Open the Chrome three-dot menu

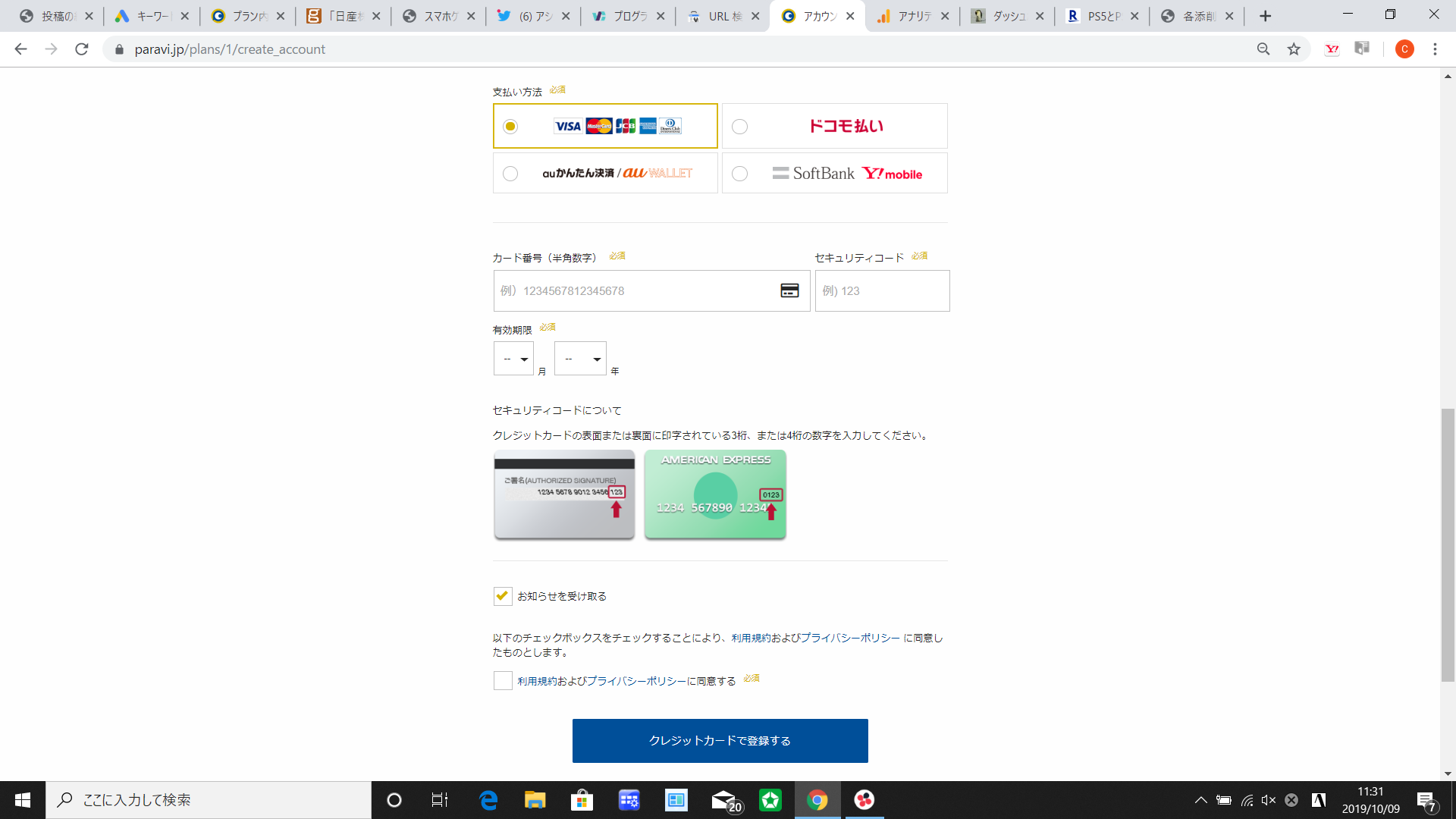1435,49
